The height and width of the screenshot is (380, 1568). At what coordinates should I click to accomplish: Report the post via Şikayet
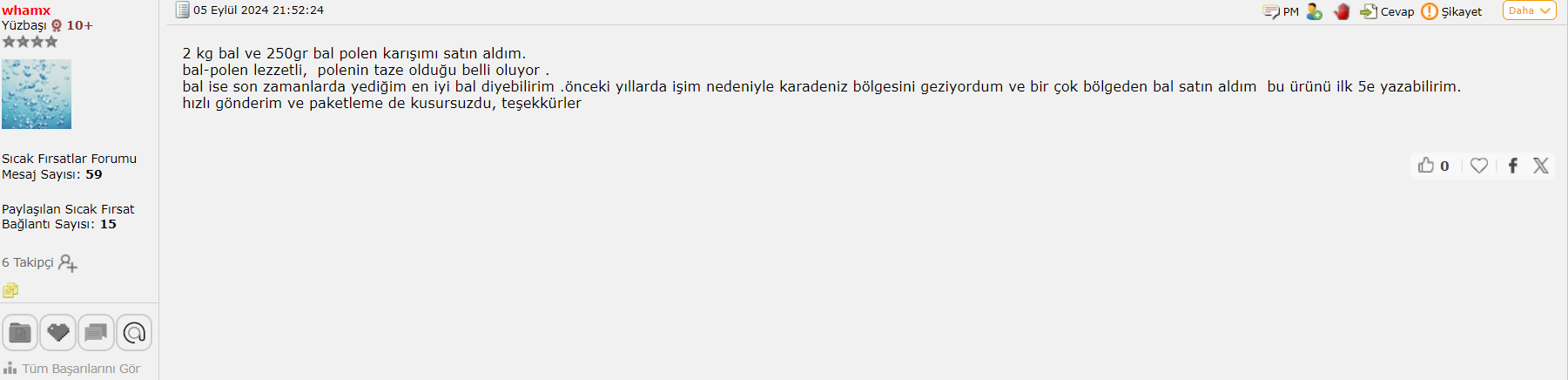pyautogui.click(x=1451, y=11)
